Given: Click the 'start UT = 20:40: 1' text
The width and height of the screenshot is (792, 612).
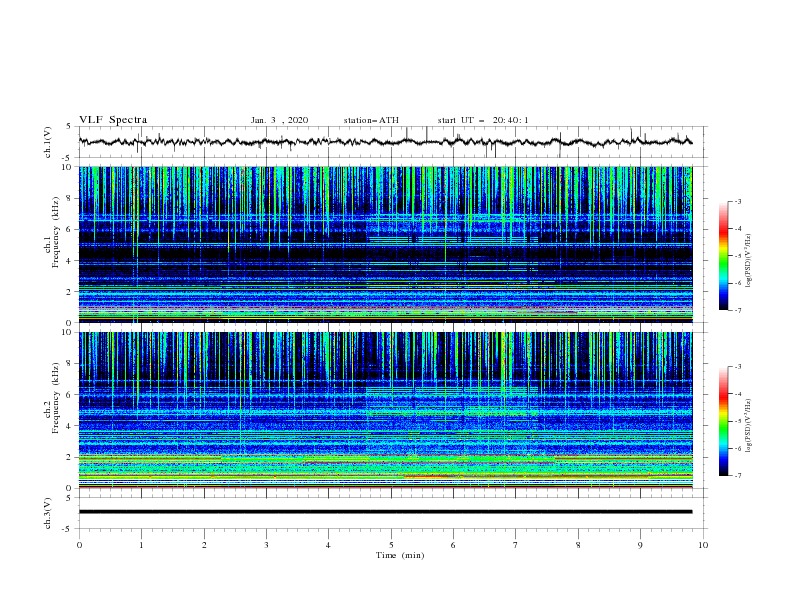Looking at the screenshot, I should [483, 120].
